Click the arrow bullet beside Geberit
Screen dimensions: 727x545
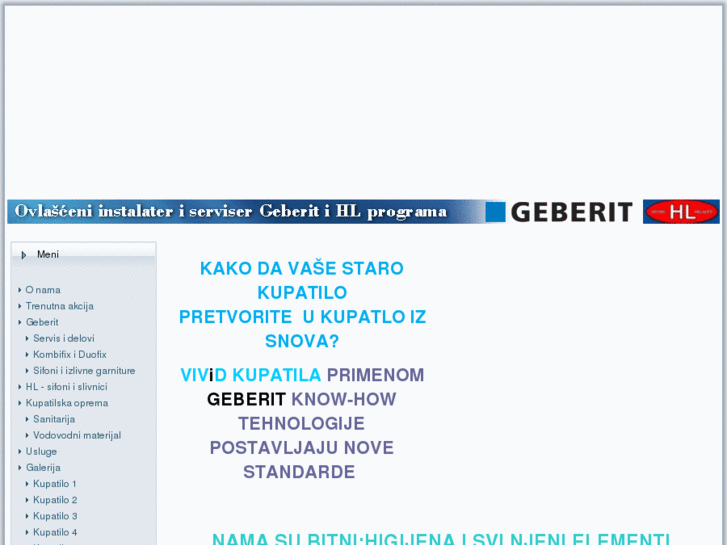(x=19, y=322)
